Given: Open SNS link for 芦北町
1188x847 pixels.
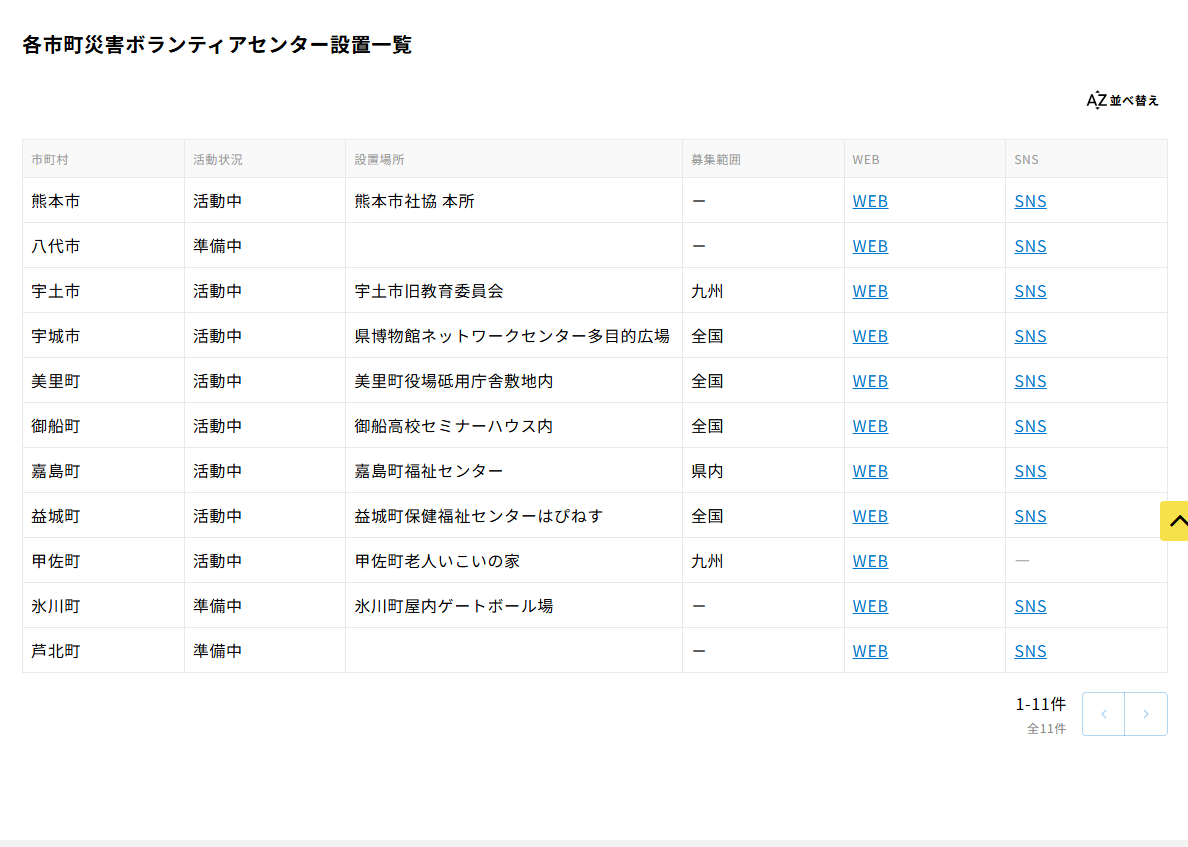Looking at the screenshot, I should [x=1030, y=651].
